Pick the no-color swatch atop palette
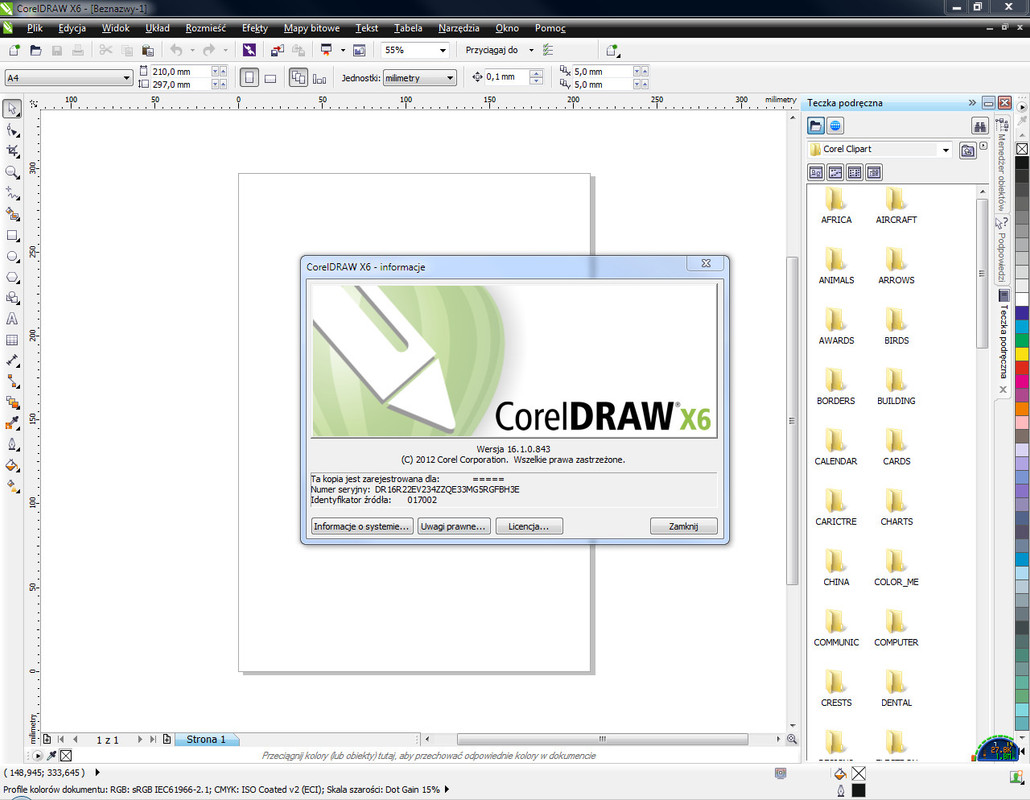Image resolution: width=1030 pixels, height=800 pixels. (1022, 148)
